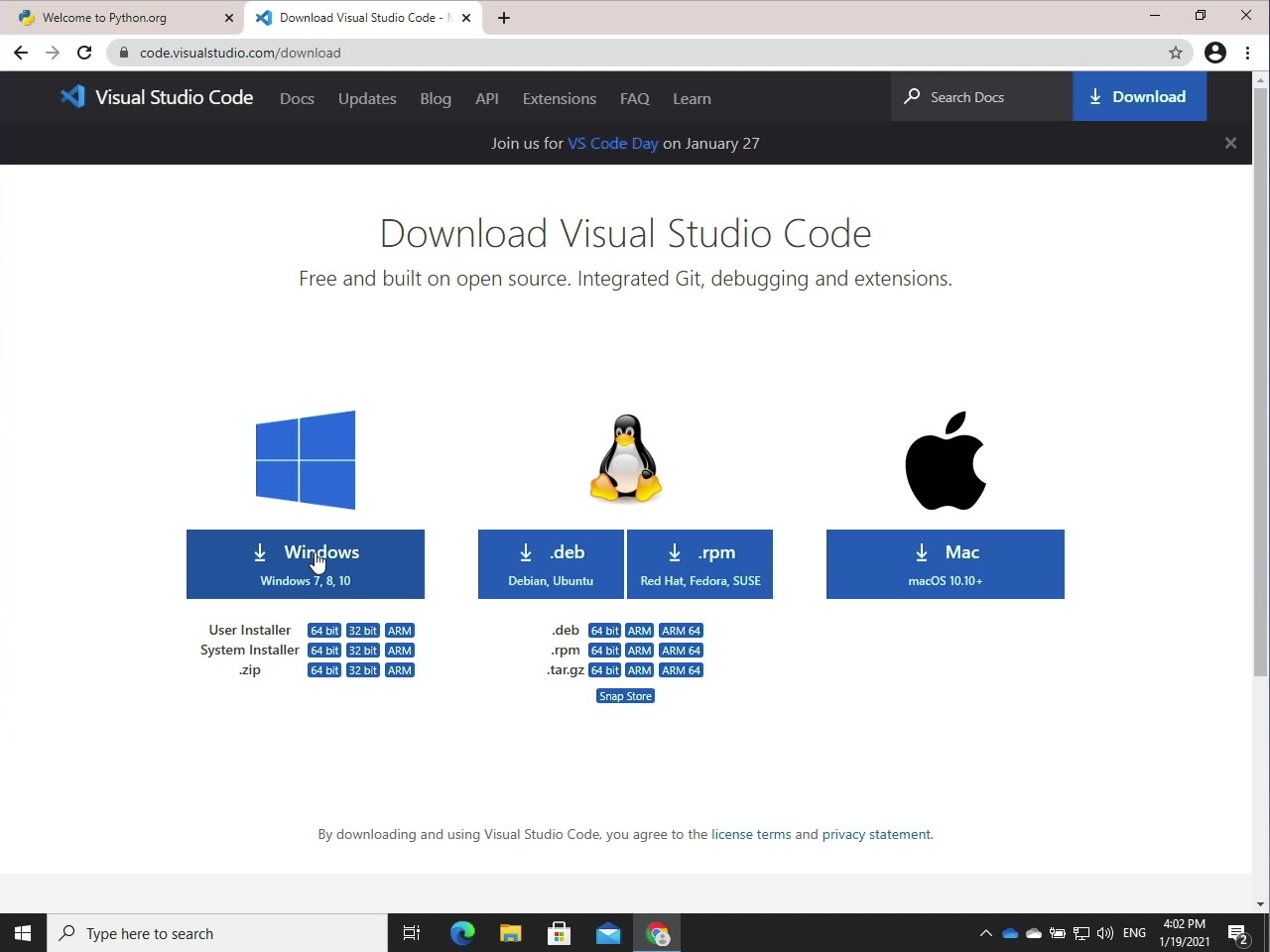
Task: Click the Search Docs input field
Action: (x=982, y=96)
